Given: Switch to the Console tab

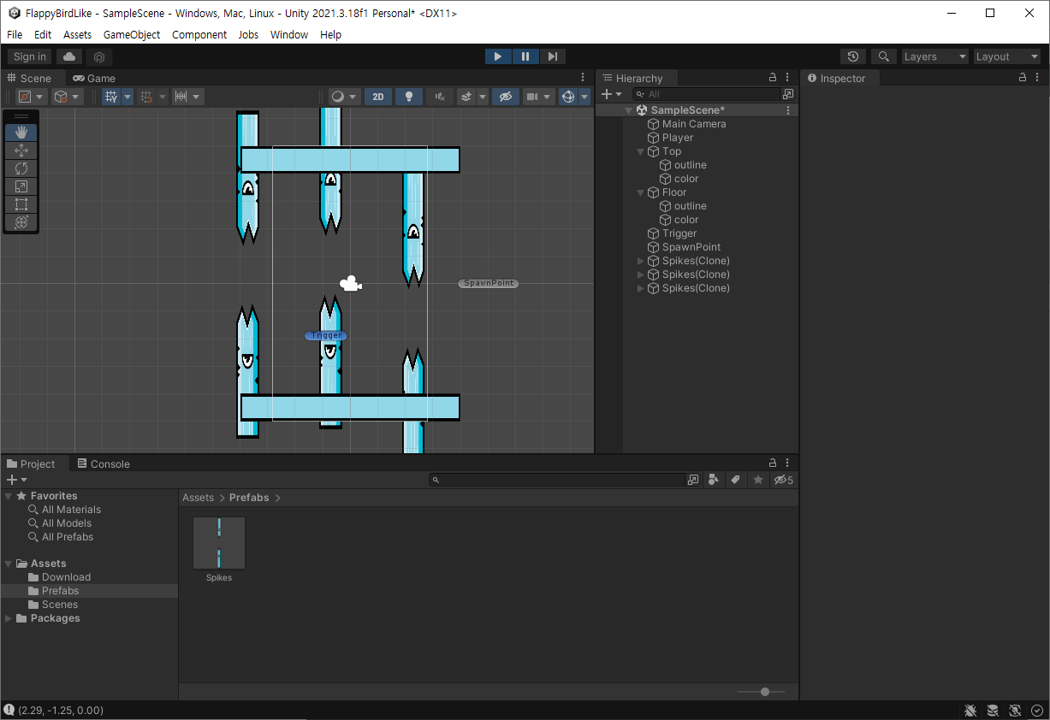Looking at the screenshot, I should (x=104, y=463).
